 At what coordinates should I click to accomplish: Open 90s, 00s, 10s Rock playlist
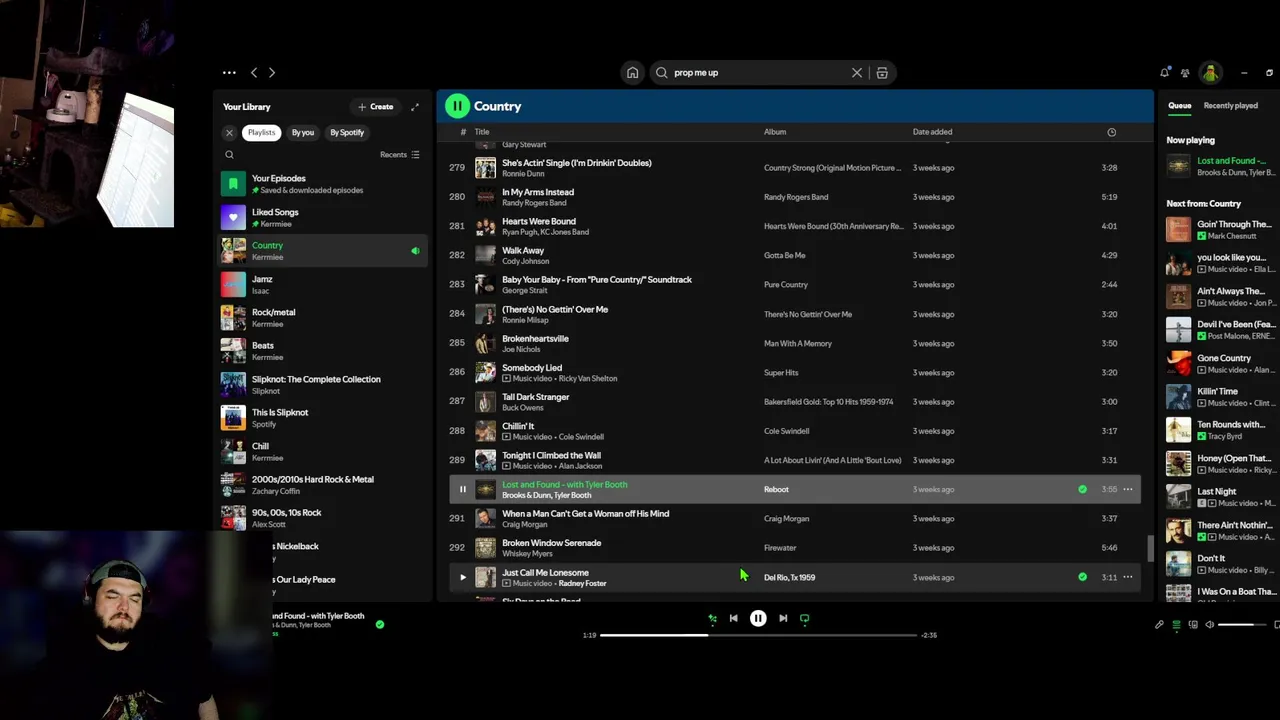(x=324, y=517)
